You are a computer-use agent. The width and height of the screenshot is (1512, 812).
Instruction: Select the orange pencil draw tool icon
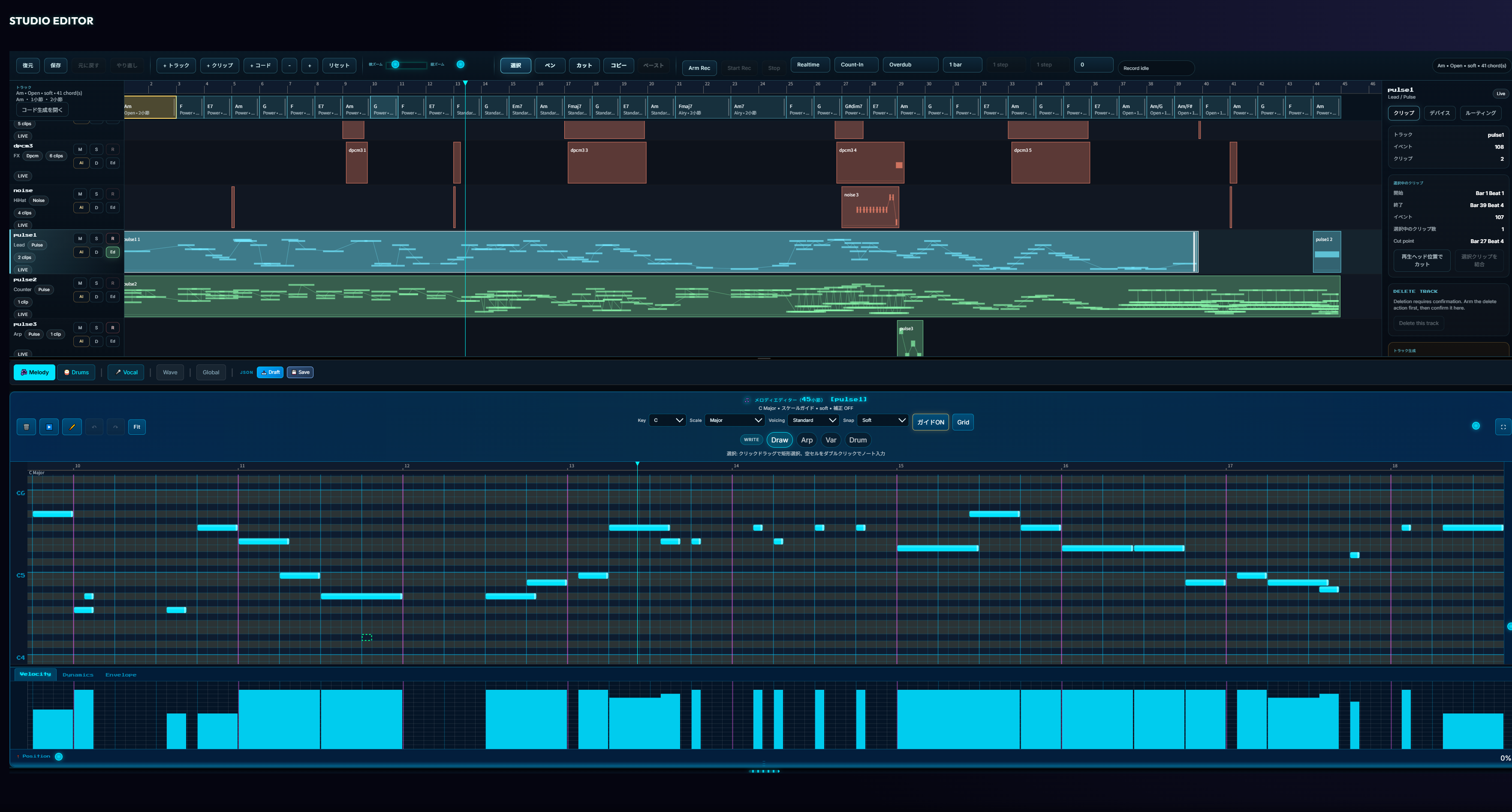72,427
